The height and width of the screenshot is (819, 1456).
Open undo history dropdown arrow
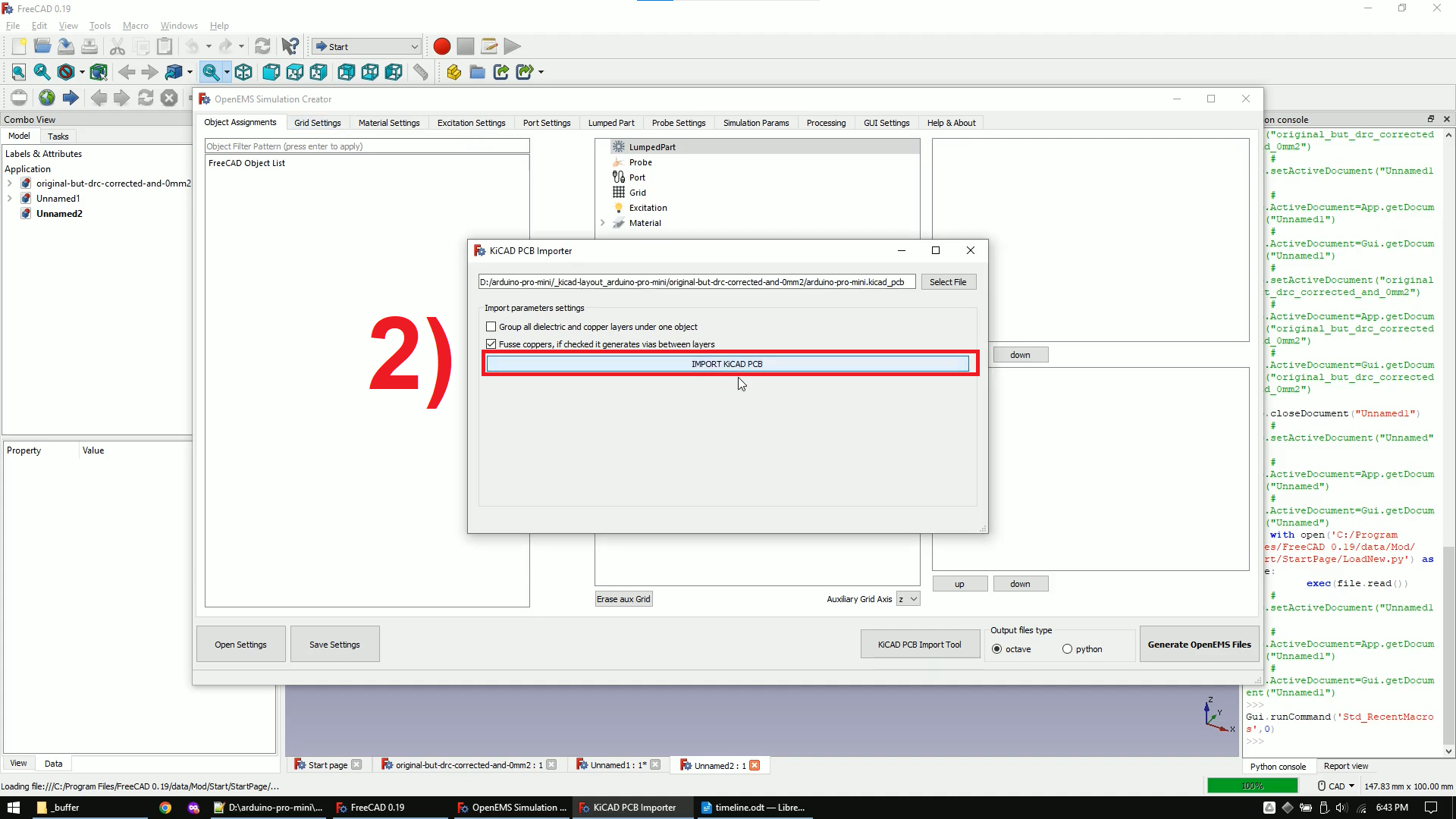[209, 46]
